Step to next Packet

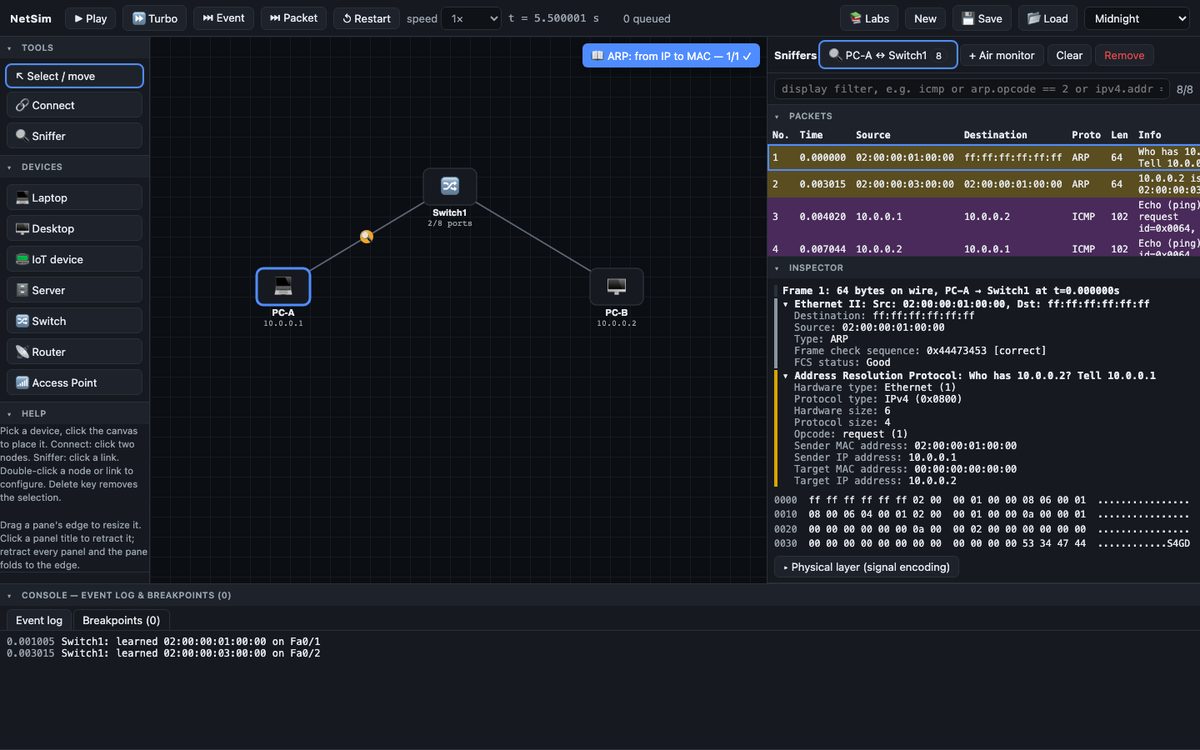coord(293,18)
